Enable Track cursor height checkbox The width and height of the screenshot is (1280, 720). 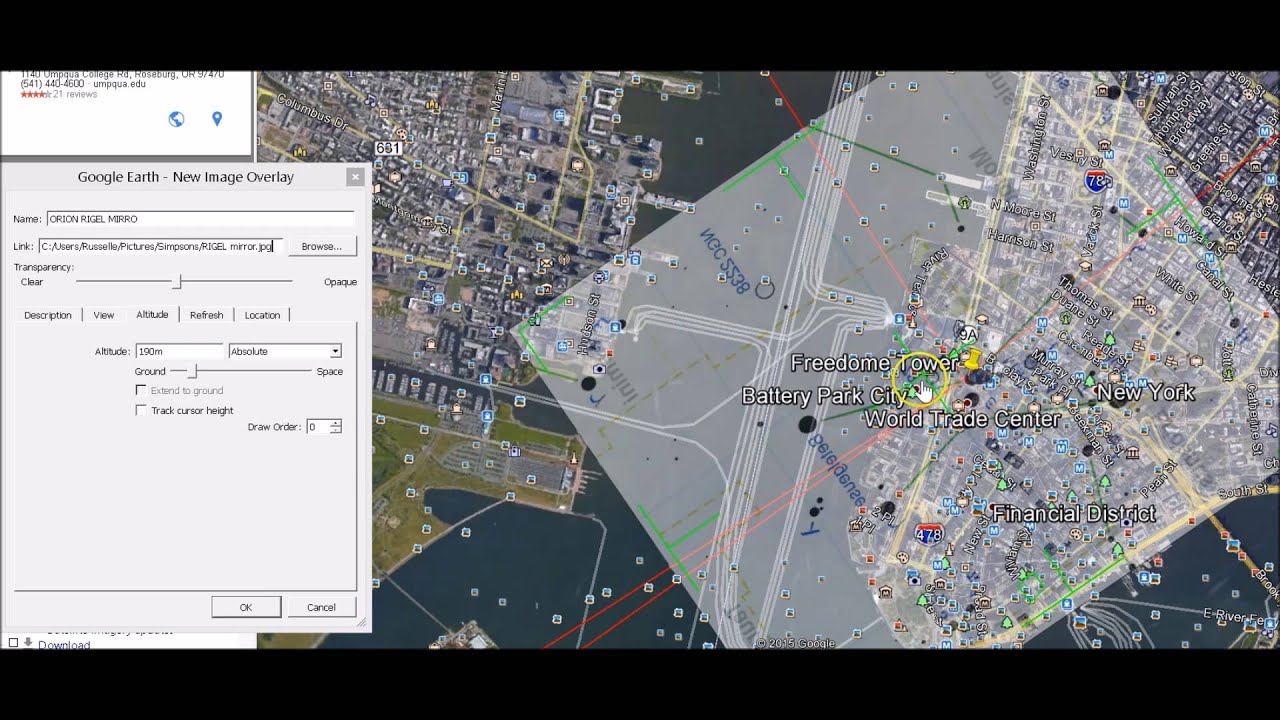141,410
